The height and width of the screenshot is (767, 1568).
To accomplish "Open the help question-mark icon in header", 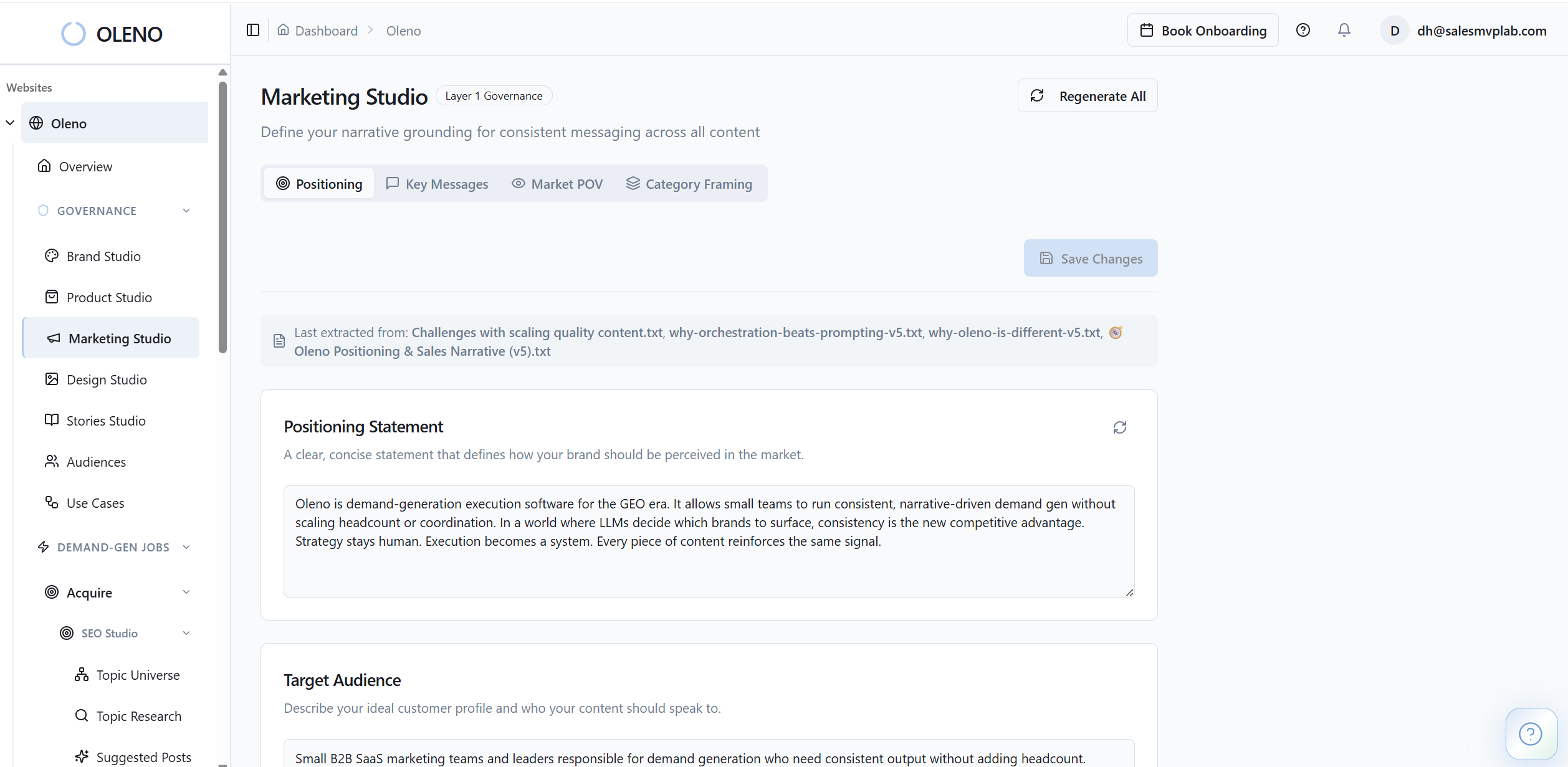I will click(1303, 31).
